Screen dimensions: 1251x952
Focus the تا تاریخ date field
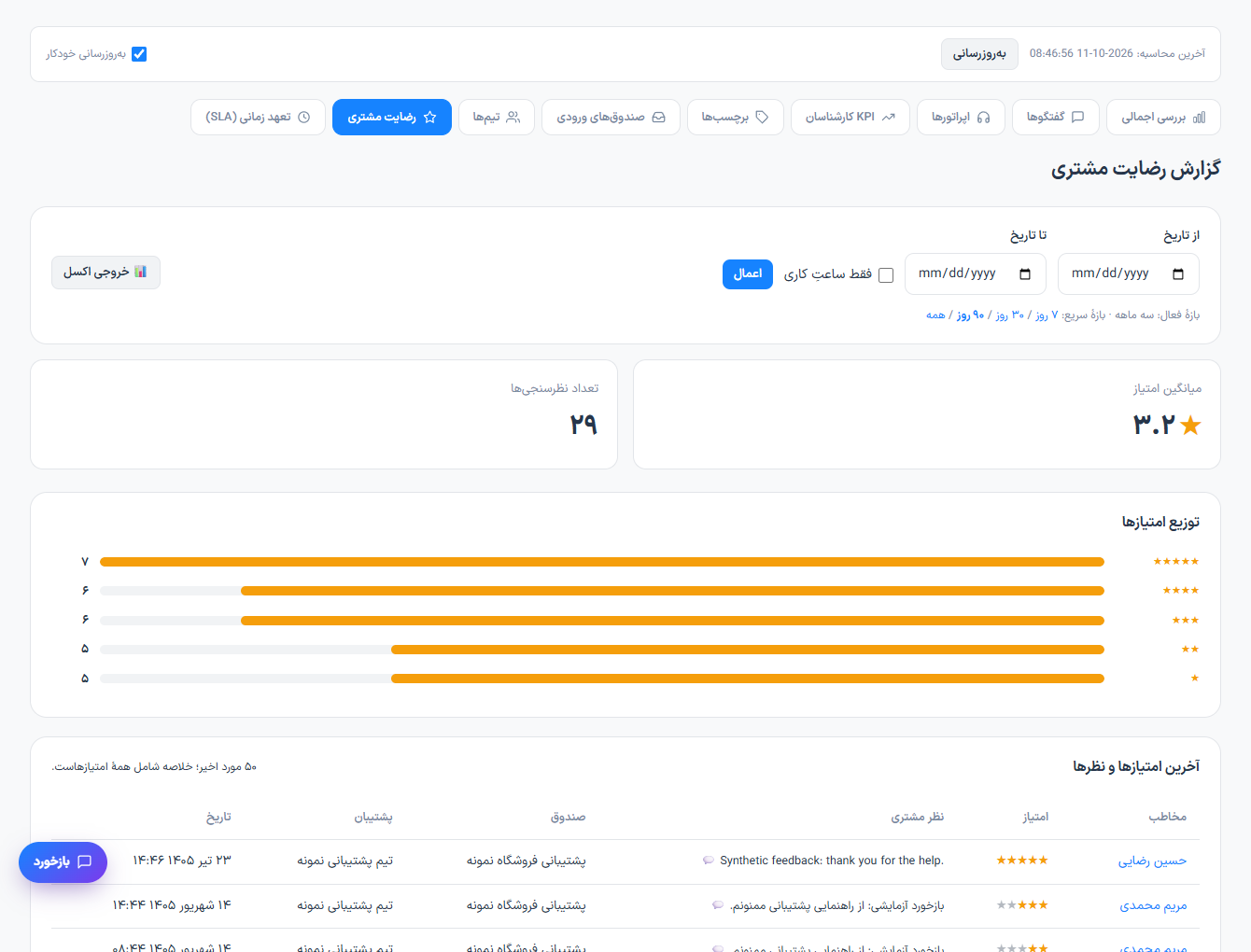[x=976, y=274]
